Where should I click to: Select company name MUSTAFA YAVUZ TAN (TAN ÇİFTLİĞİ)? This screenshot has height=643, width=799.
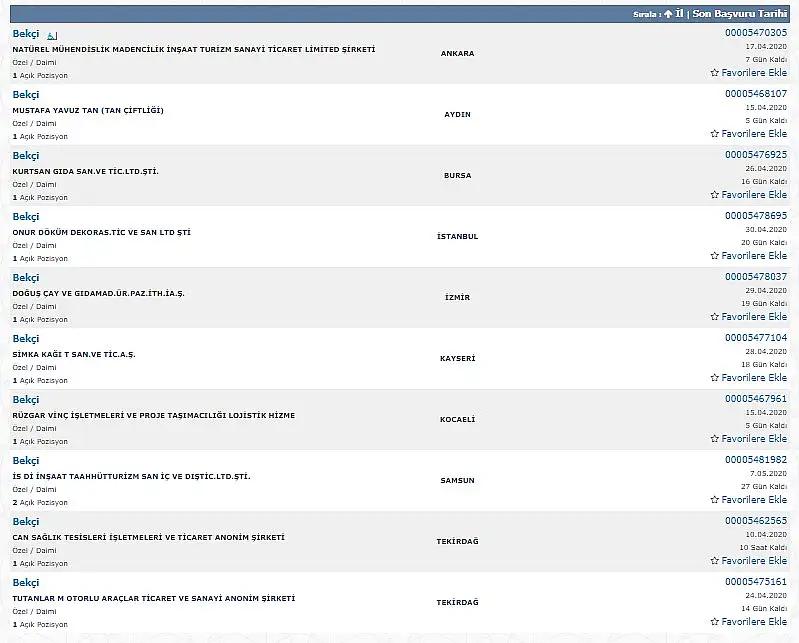[88, 111]
